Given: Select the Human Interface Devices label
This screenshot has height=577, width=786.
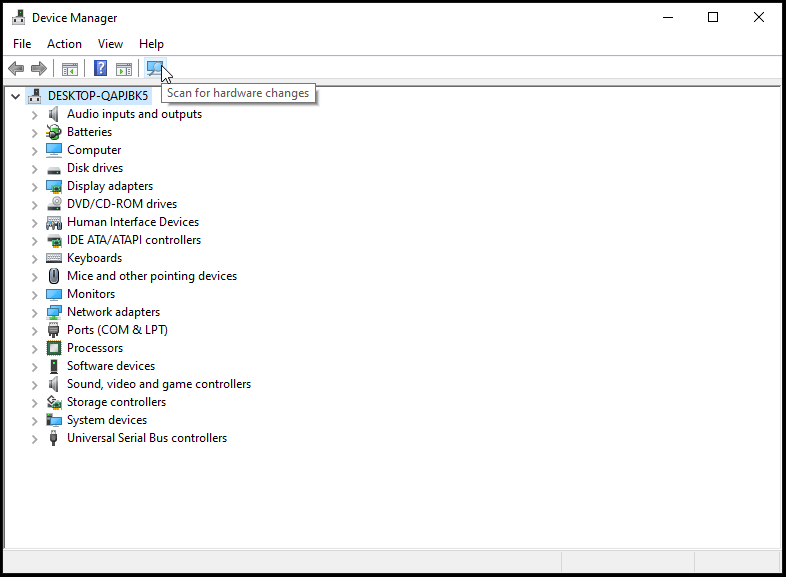Looking at the screenshot, I should click(133, 222).
